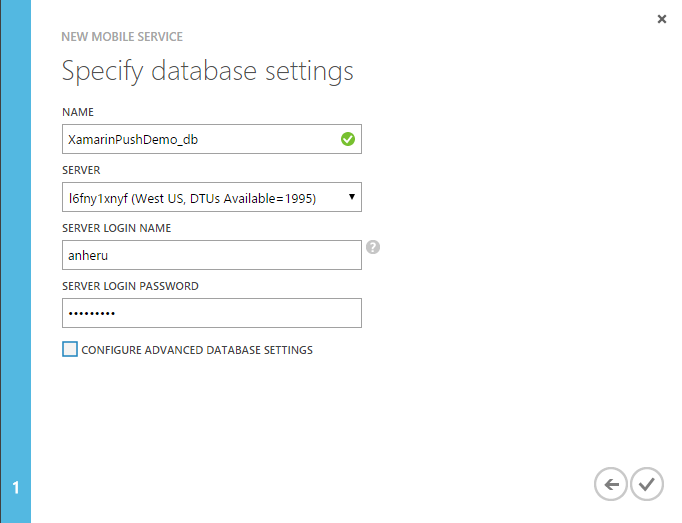The image size is (682, 523).
Task: Close the New Mobile Service dialog
Action: pos(662,19)
